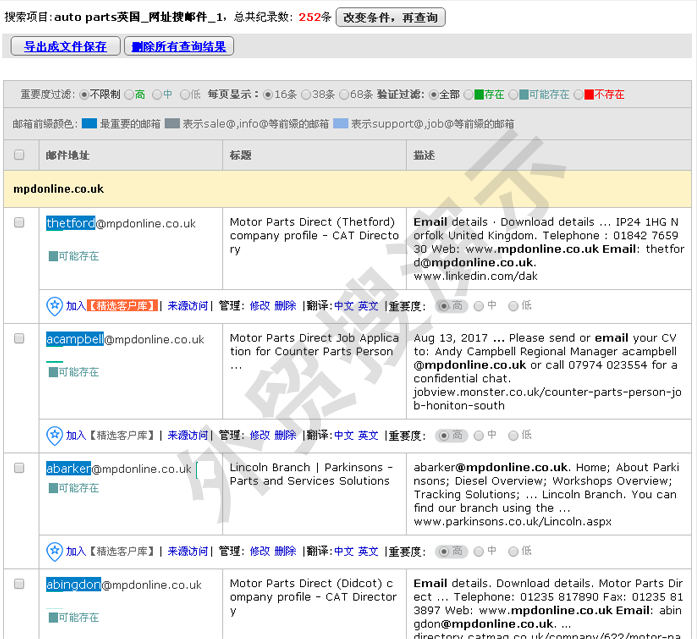The height and width of the screenshot is (639, 697).
Task: Click 删除所有查询结果 button
Action: coord(179,46)
